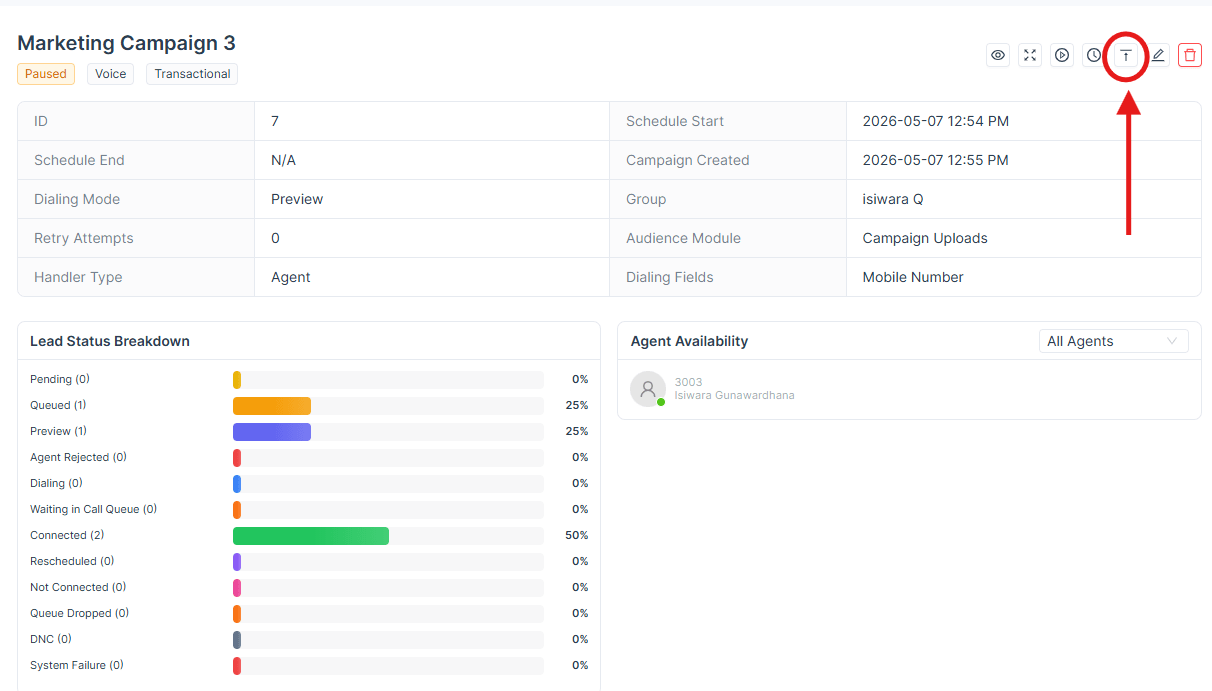Click the Agent Rejected (0) label
Image resolution: width=1212 pixels, height=691 pixels.
coord(78,457)
